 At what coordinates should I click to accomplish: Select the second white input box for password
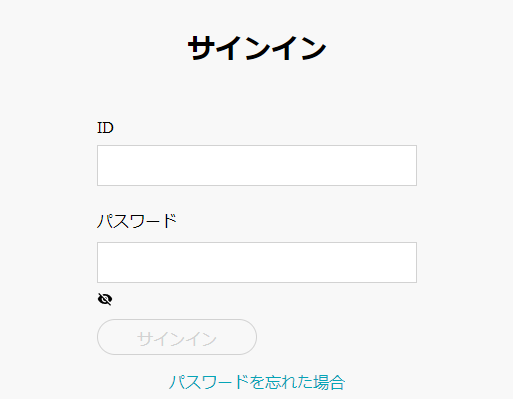coord(257,262)
